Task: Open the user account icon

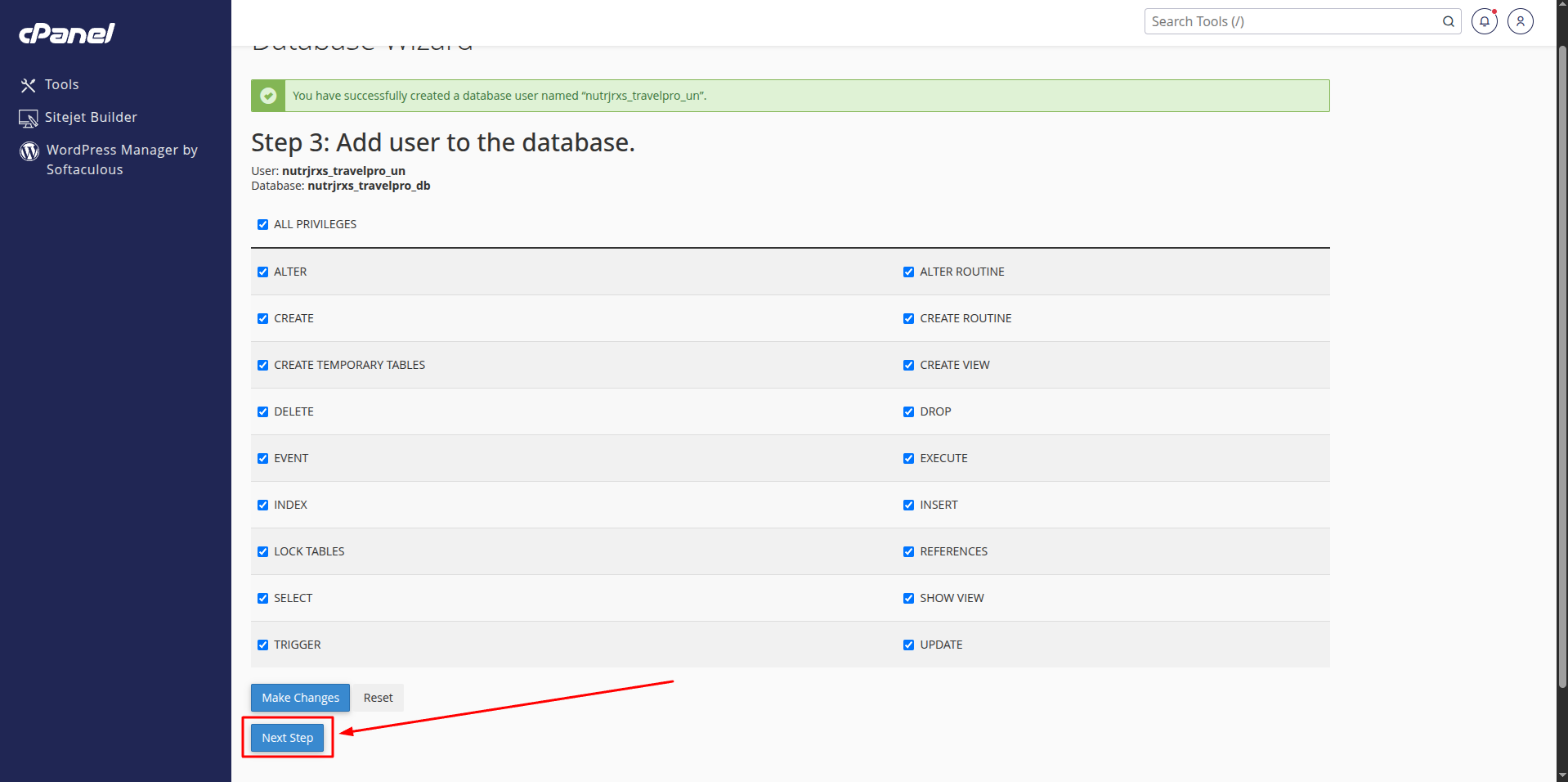Action: click(x=1520, y=21)
